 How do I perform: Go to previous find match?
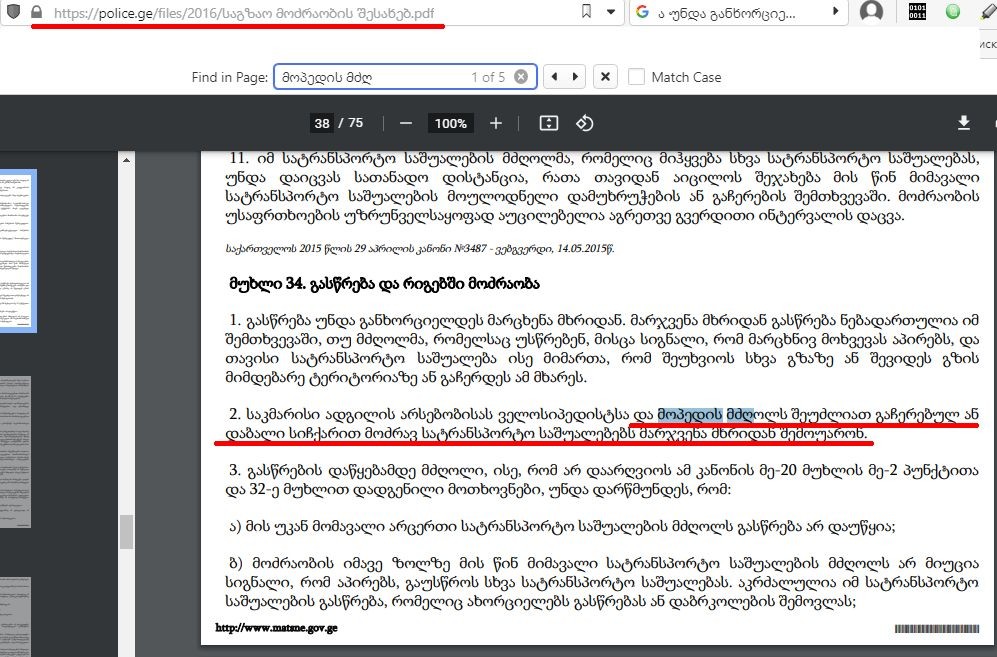point(554,77)
